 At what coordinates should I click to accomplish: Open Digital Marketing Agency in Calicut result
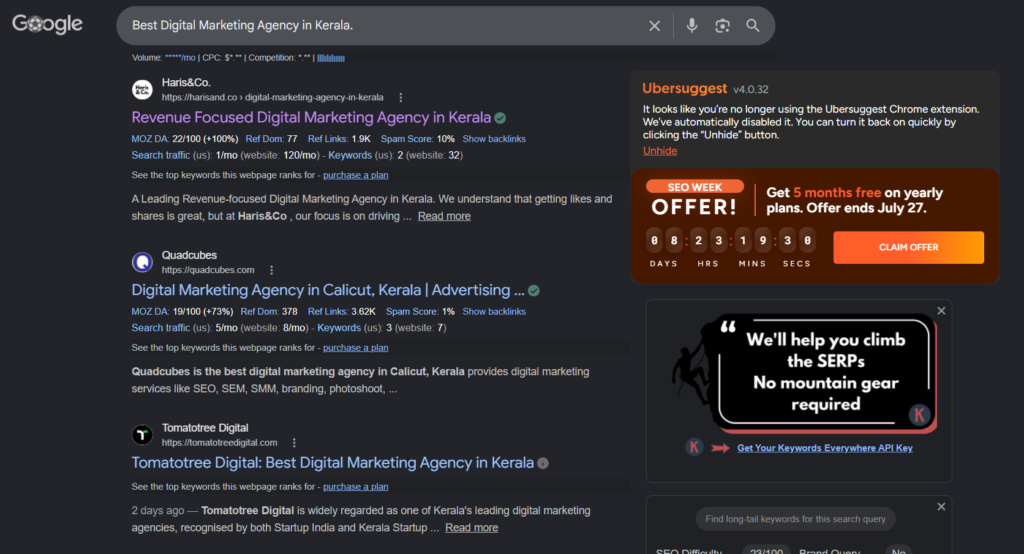pyautogui.click(x=328, y=290)
